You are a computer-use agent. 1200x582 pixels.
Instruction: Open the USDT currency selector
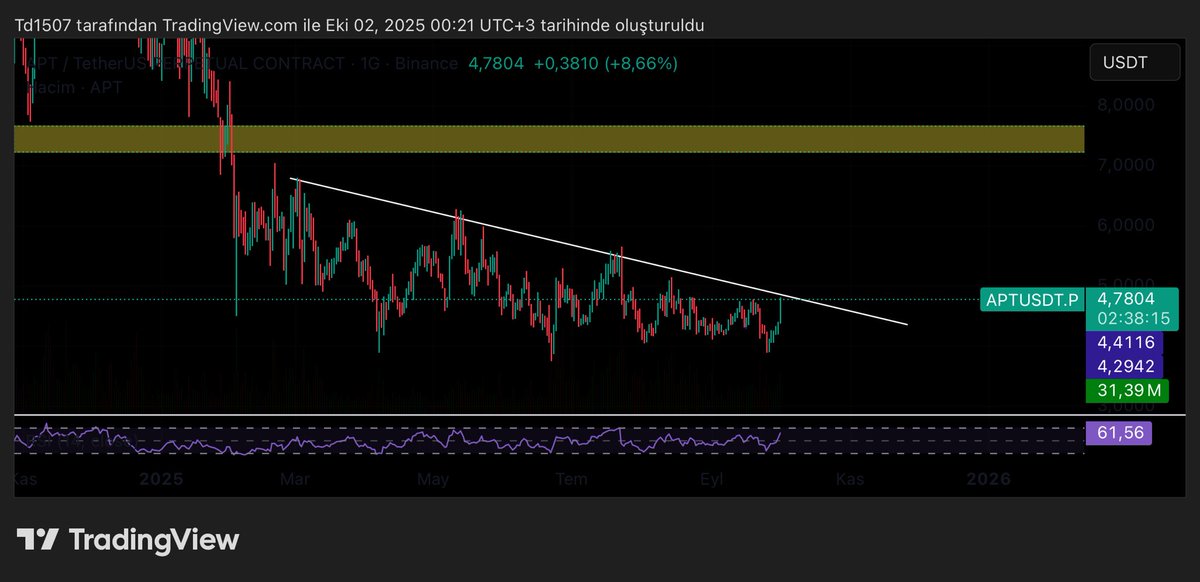coord(1136,63)
